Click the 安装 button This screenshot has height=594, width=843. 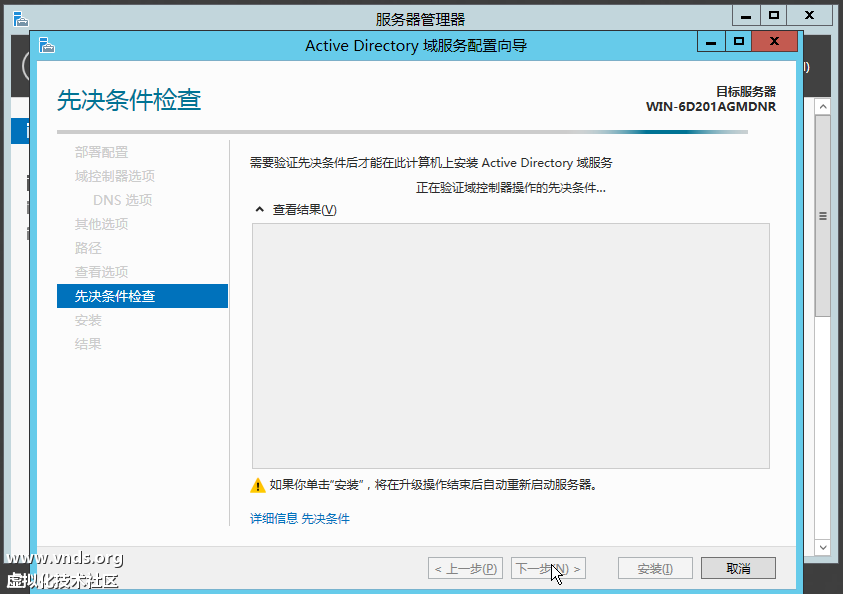[x=655, y=568]
